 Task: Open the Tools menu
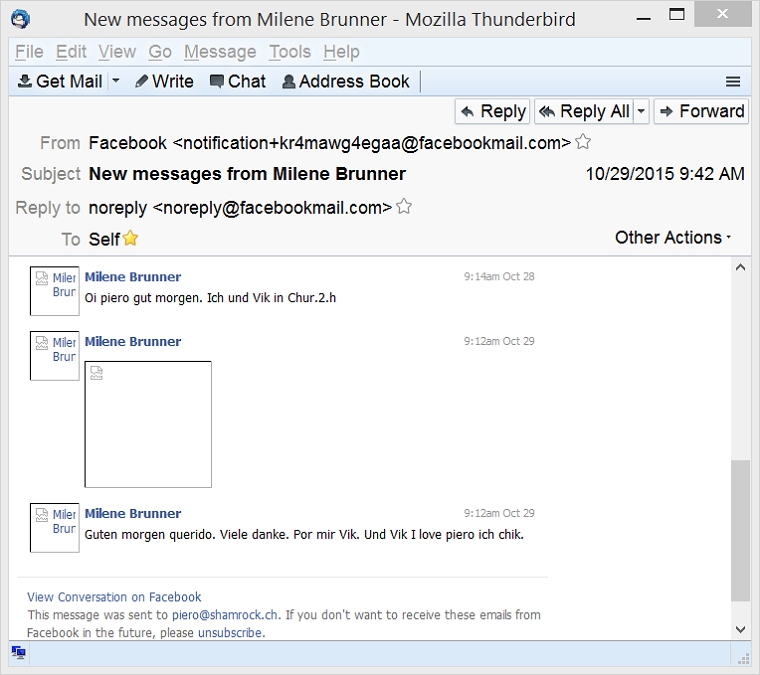(290, 52)
